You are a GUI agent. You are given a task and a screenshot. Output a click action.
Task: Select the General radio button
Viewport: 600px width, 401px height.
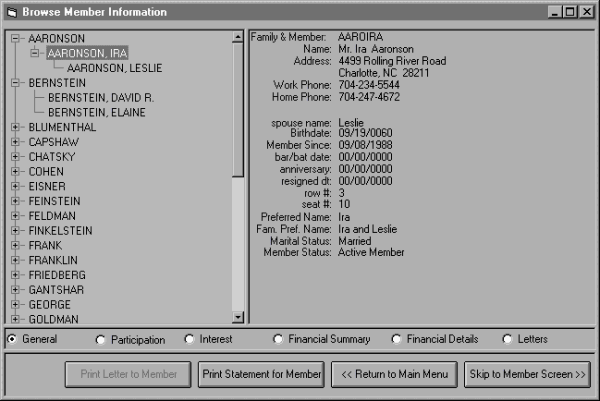point(12,340)
